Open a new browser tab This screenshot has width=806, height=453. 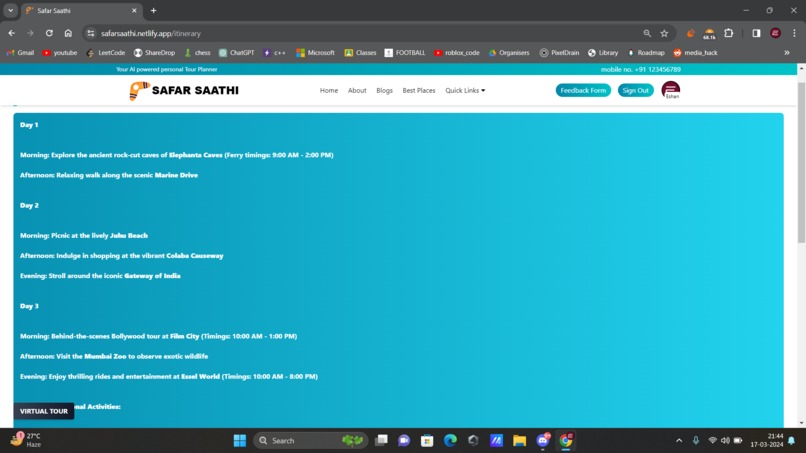click(x=153, y=10)
